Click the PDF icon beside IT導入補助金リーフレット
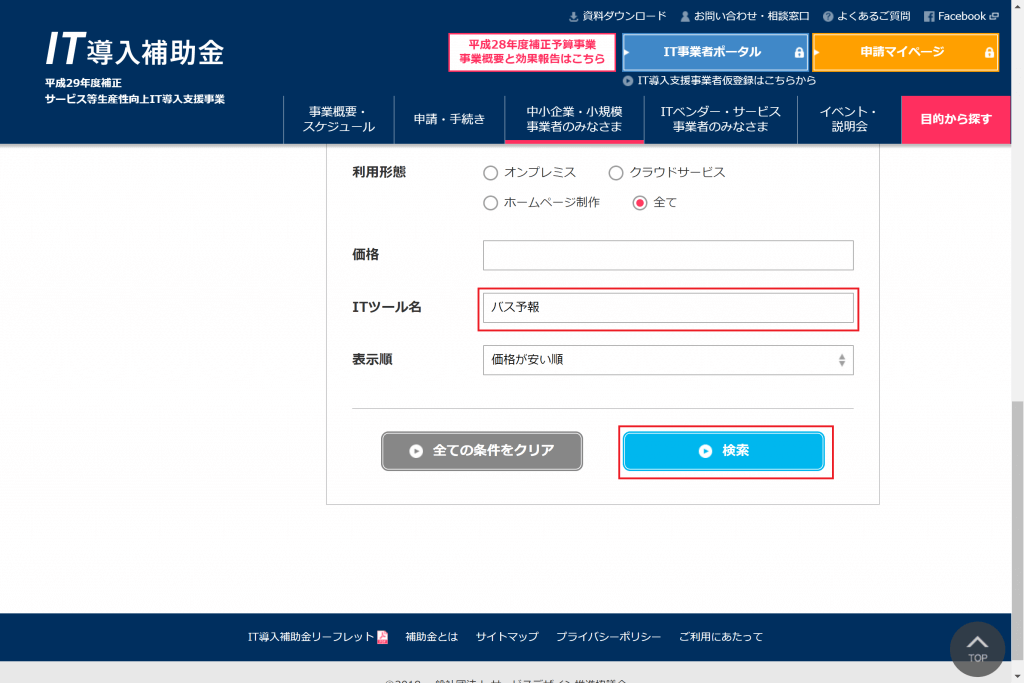The width and height of the screenshot is (1024, 683). pos(382,637)
